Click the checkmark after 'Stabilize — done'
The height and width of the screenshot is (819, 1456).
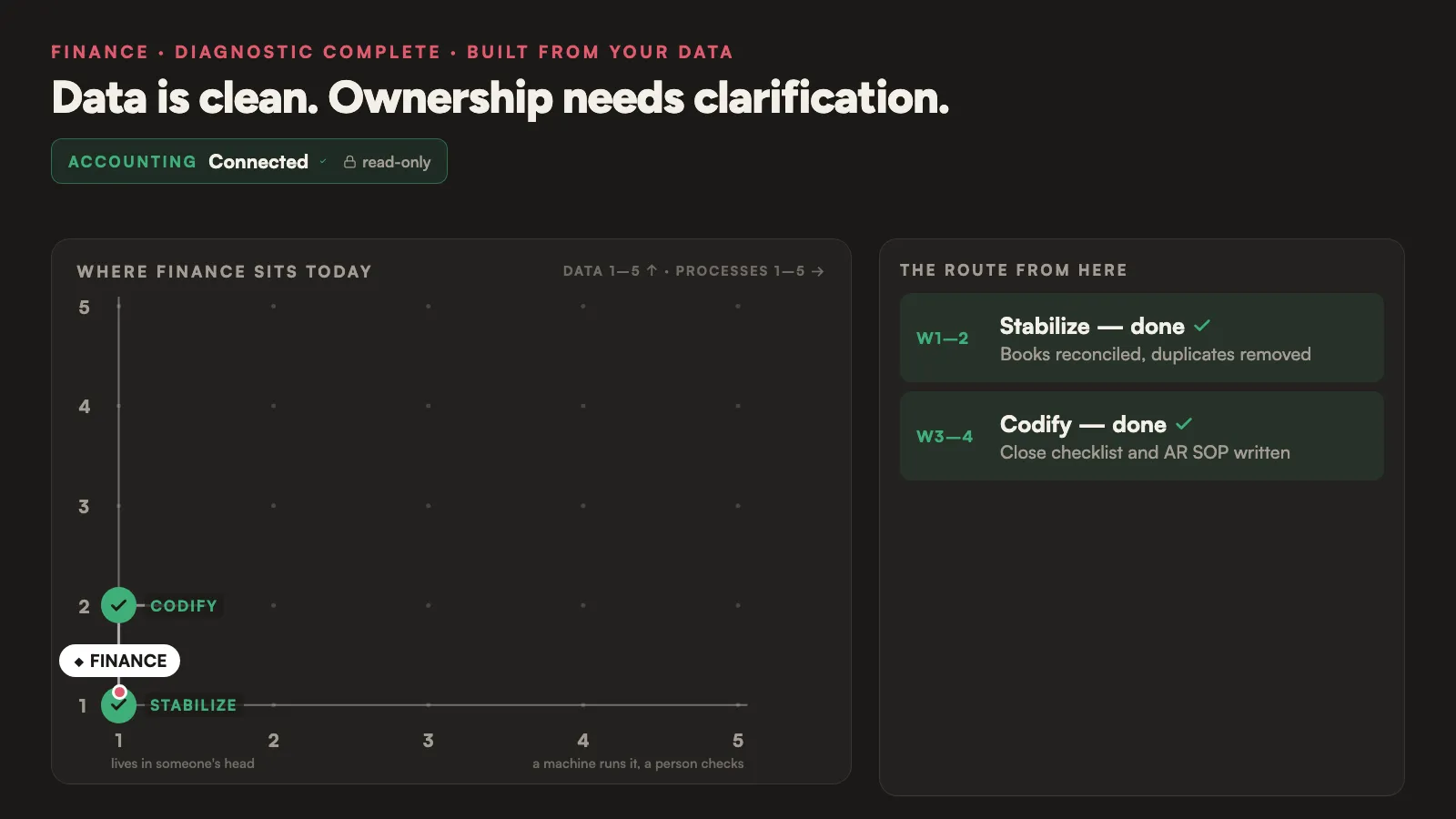[1202, 326]
